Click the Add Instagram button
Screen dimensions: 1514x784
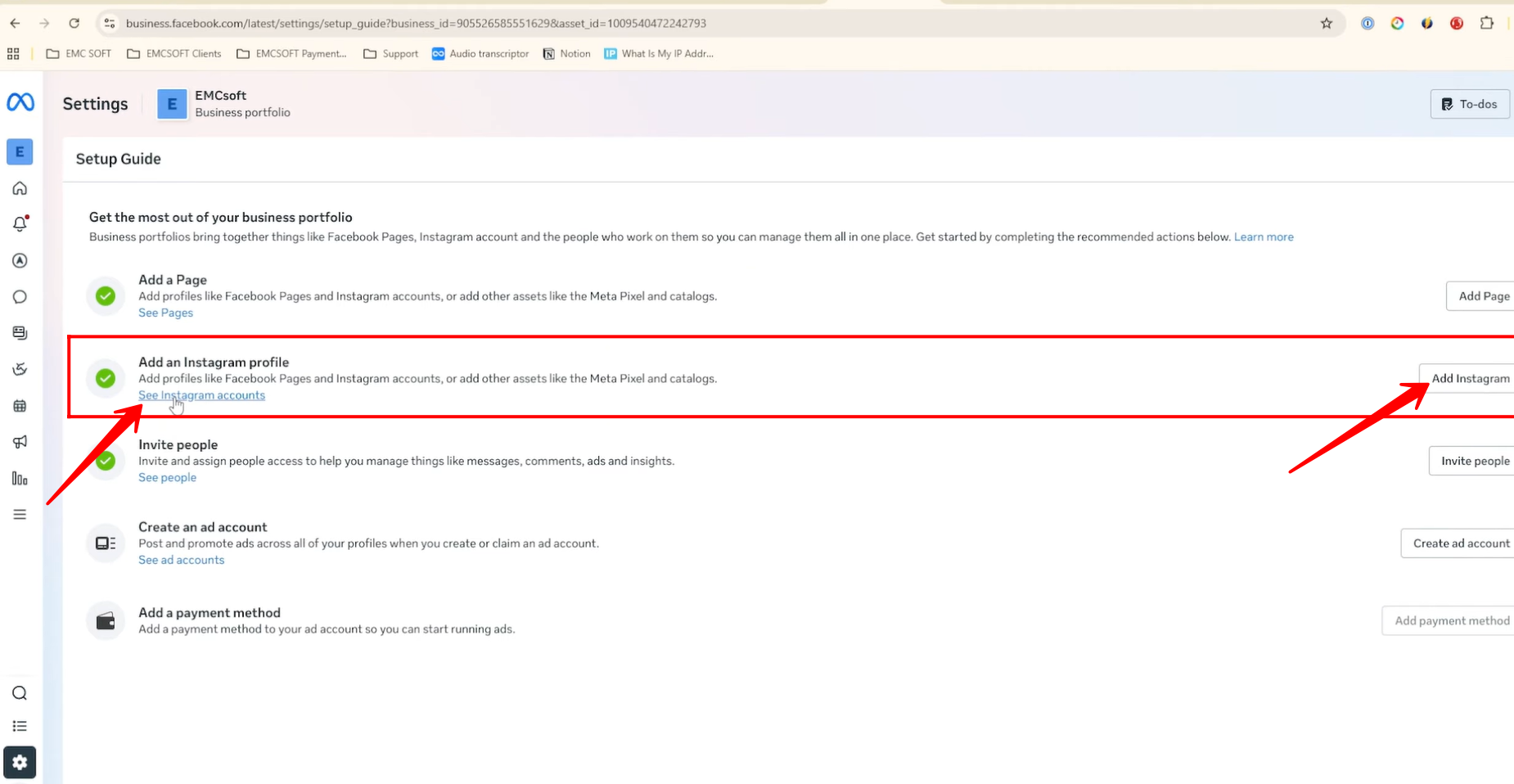(x=1469, y=378)
